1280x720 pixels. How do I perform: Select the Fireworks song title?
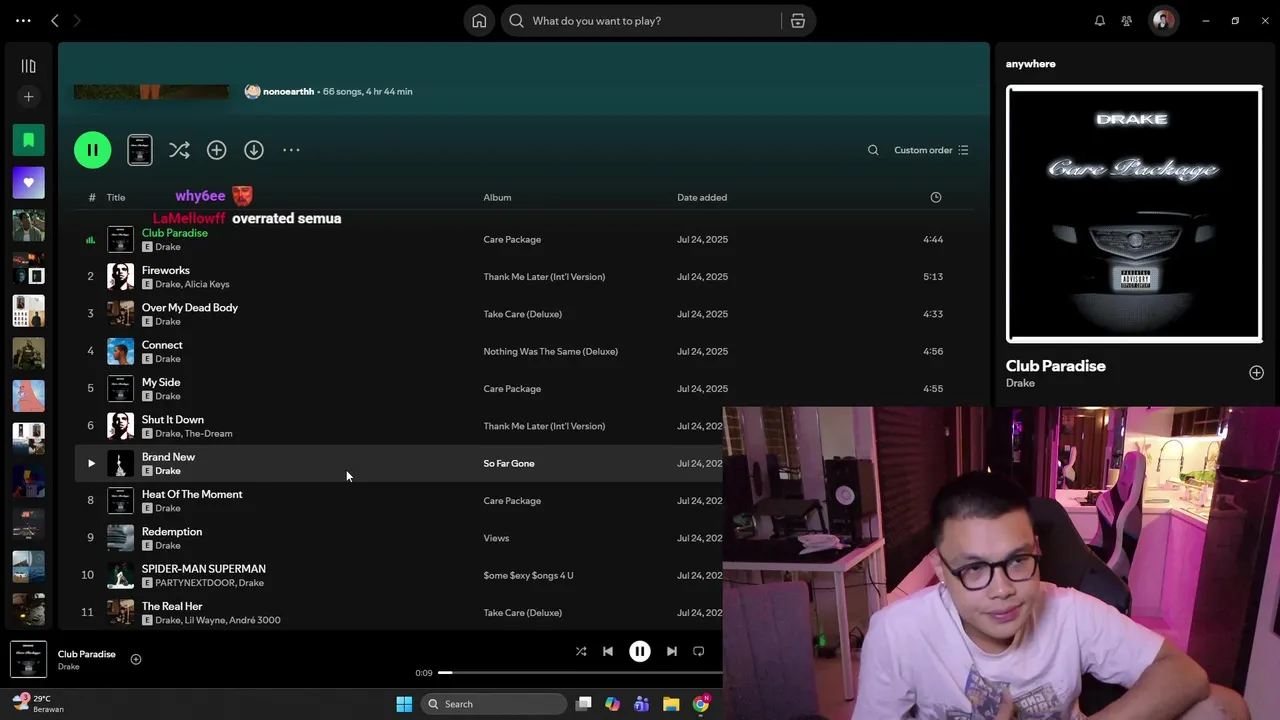click(166, 270)
